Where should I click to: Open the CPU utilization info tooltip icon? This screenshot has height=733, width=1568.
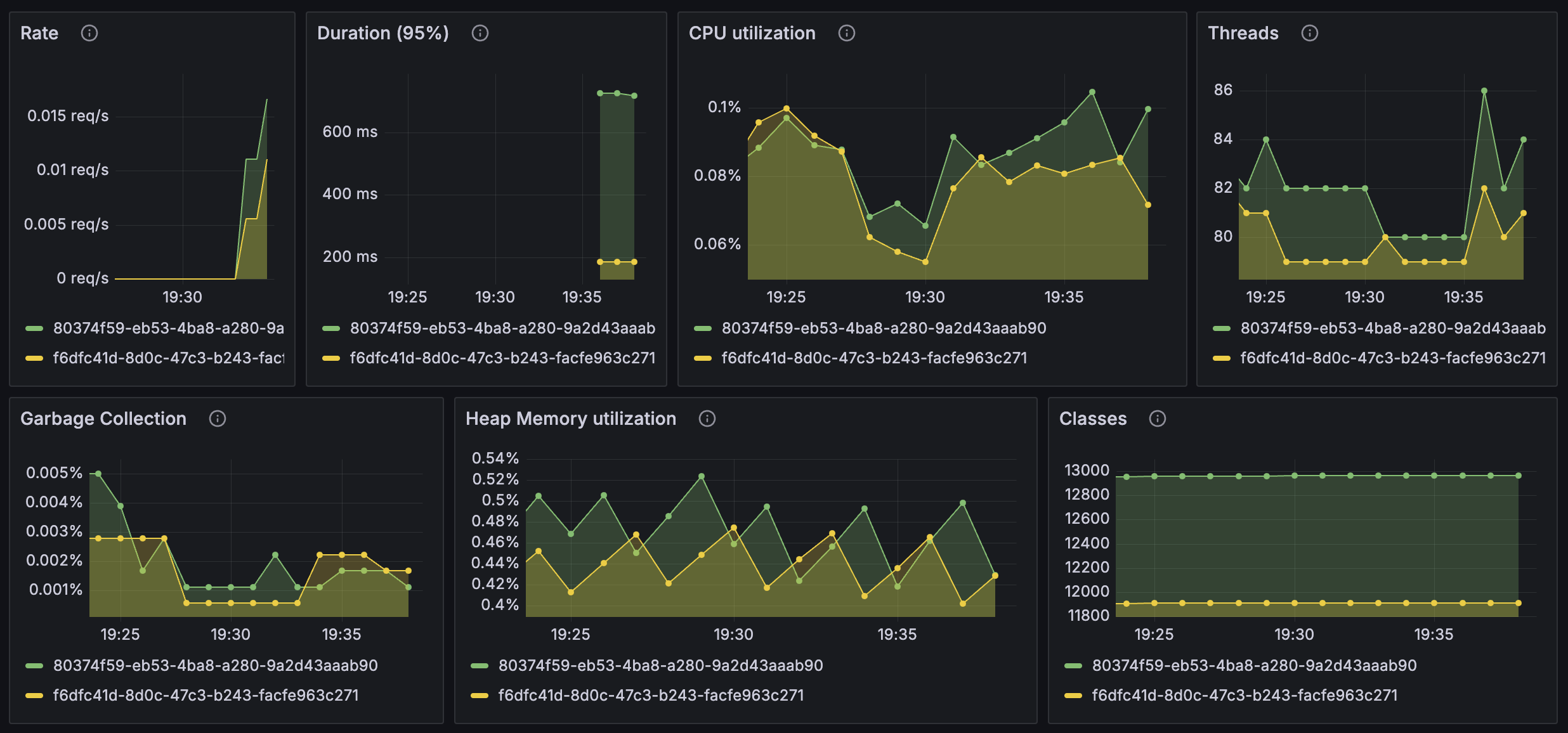coord(847,33)
